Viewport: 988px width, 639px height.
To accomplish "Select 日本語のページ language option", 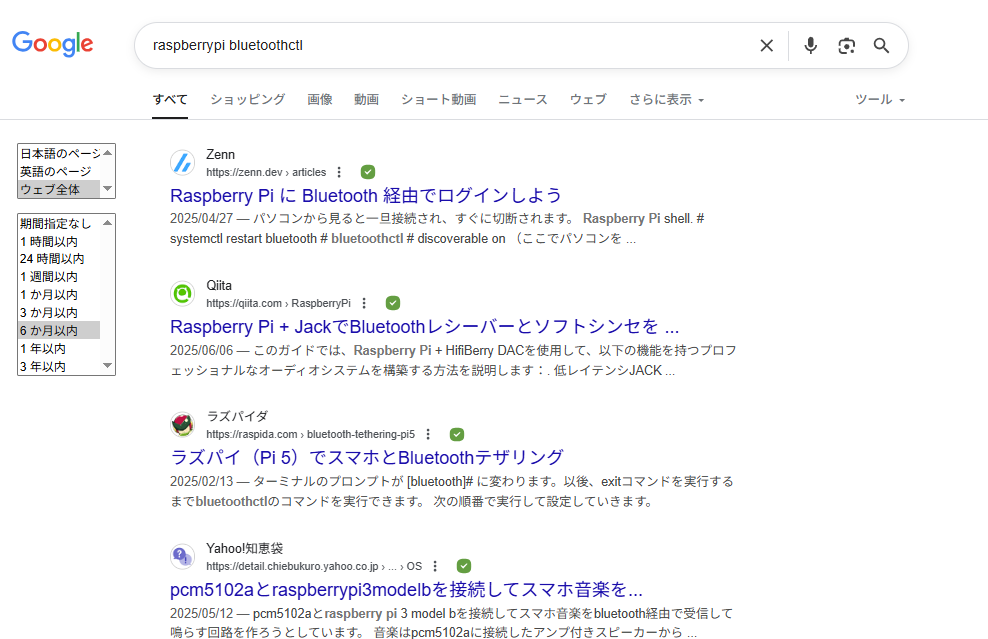I will 59,153.
